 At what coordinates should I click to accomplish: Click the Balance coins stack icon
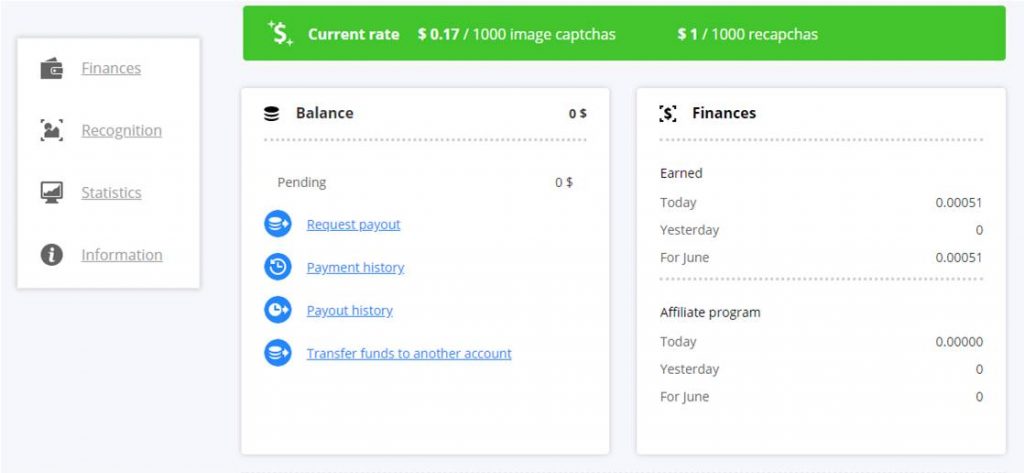click(271, 114)
